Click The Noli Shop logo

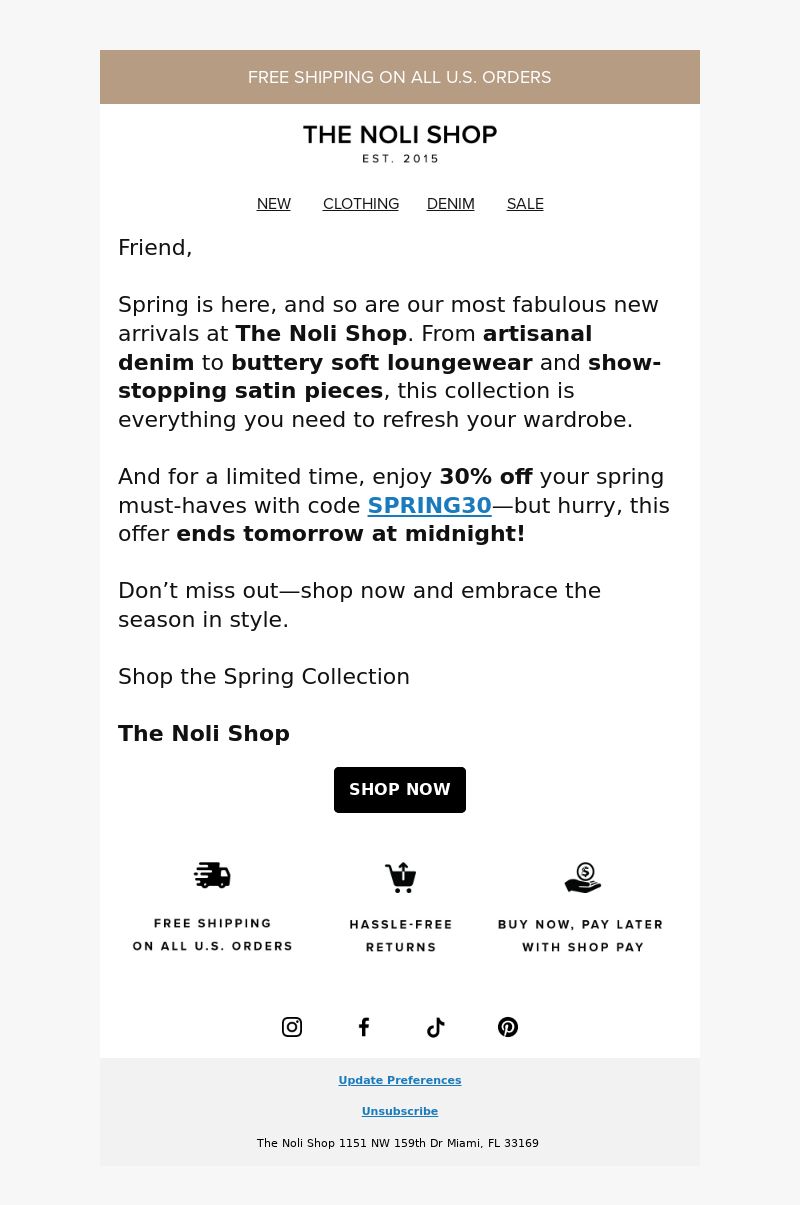[x=400, y=143]
